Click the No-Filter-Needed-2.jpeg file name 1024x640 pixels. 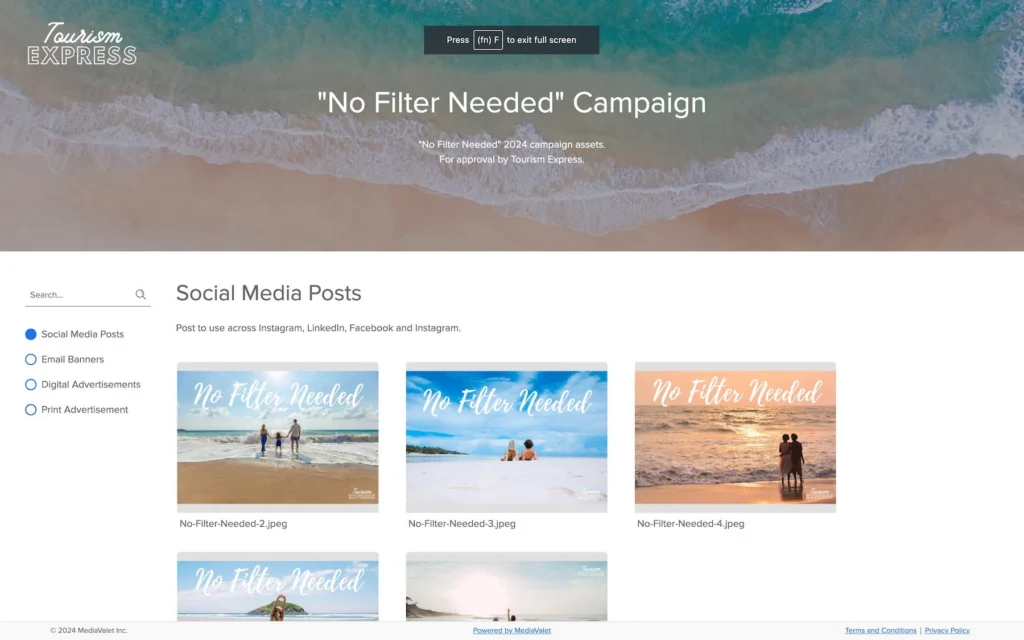pyautogui.click(x=233, y=524)
